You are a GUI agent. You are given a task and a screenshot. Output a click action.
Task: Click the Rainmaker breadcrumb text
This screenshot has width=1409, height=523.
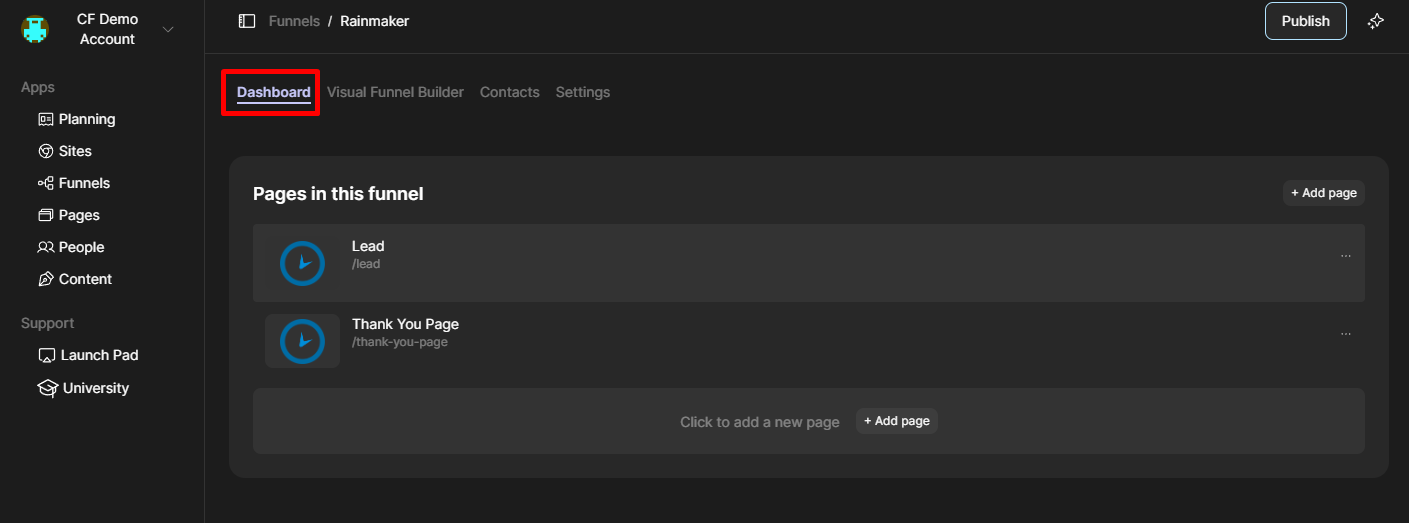click(x=375, y=21)
